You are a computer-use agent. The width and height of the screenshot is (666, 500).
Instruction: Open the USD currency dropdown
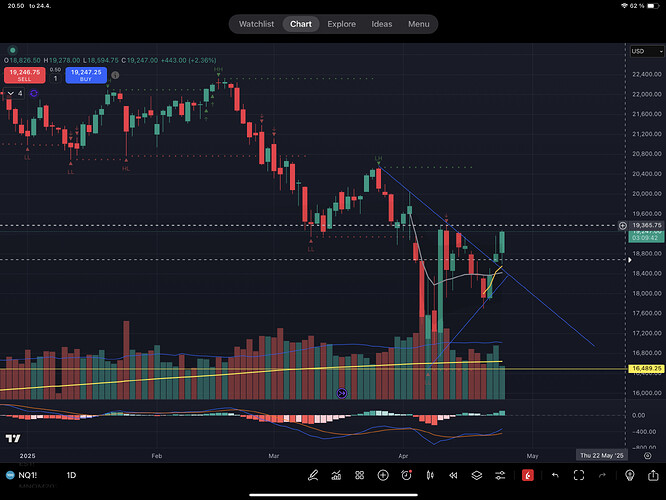(x=638, y=51)
